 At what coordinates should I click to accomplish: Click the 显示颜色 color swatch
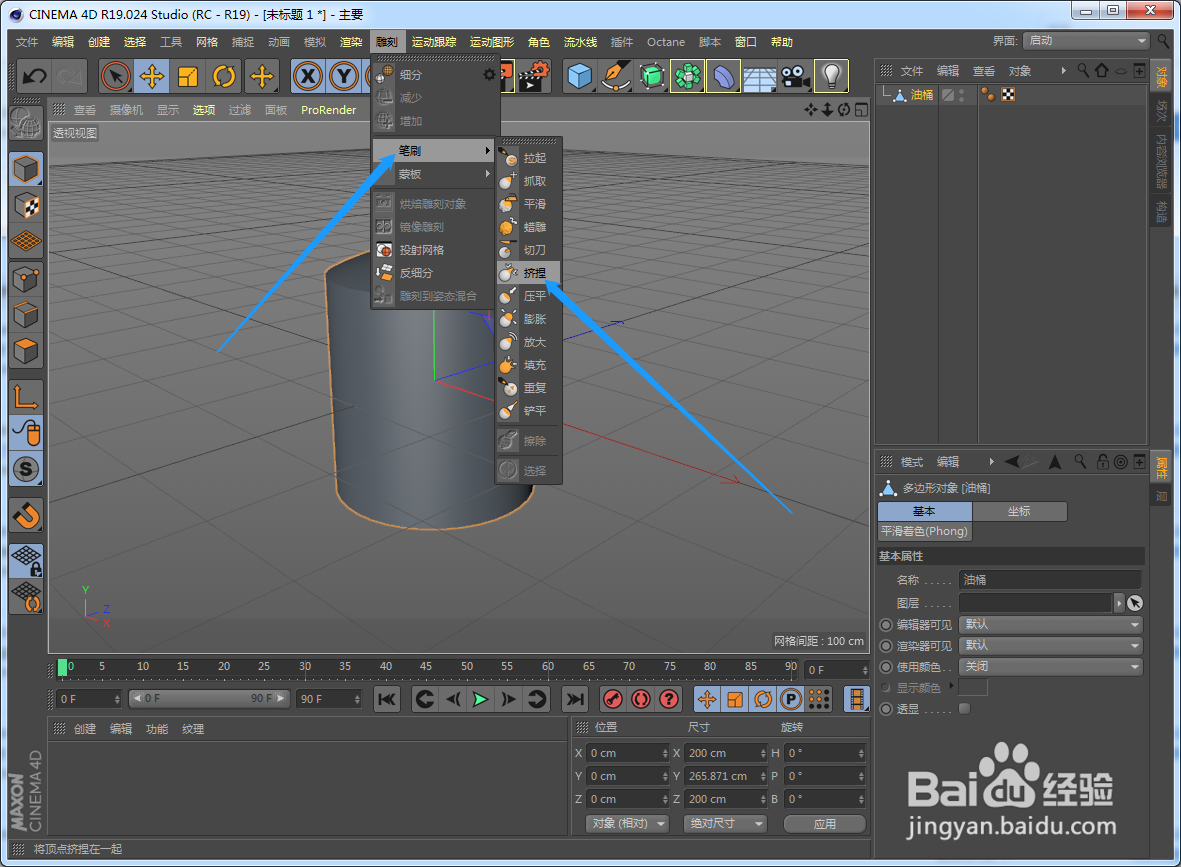[973, 688]
